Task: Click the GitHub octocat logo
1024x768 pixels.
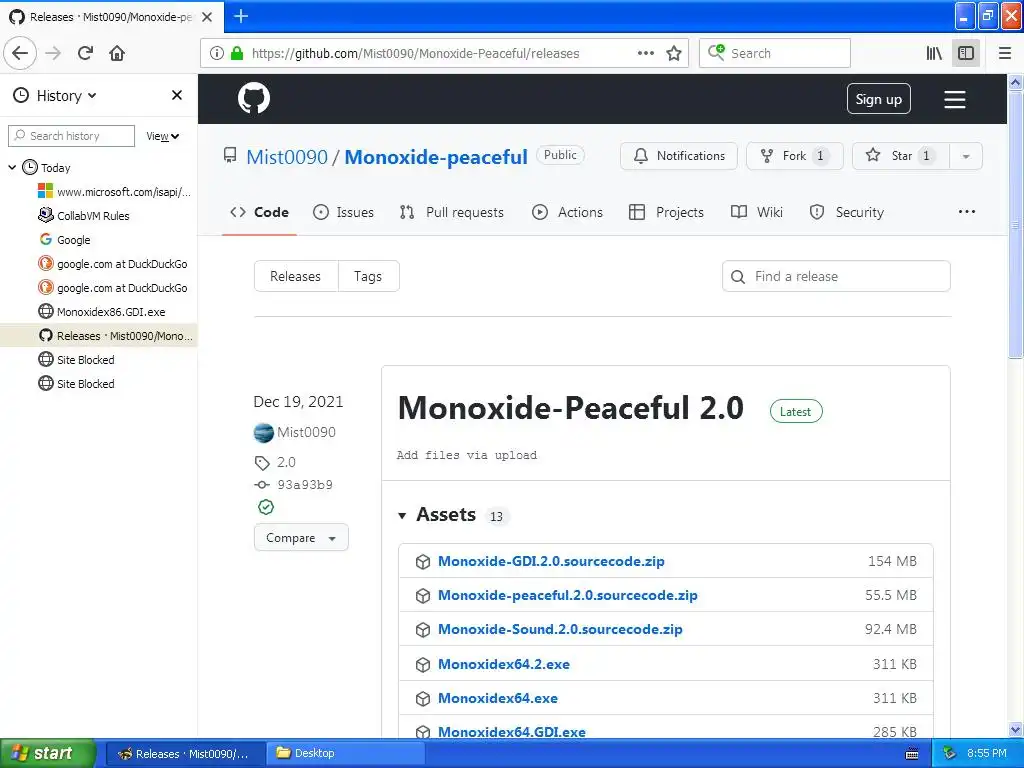Action: click(x=254, y=99)
